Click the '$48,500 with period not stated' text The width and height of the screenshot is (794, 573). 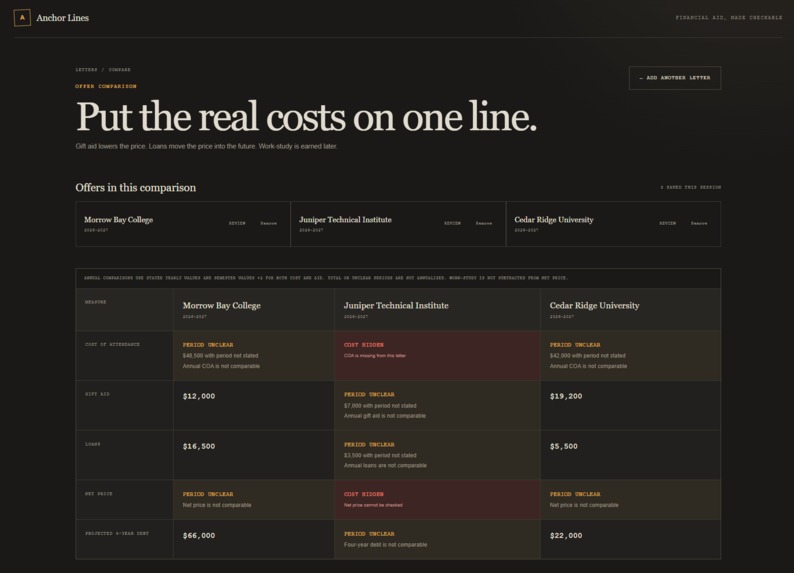(220, 356)
